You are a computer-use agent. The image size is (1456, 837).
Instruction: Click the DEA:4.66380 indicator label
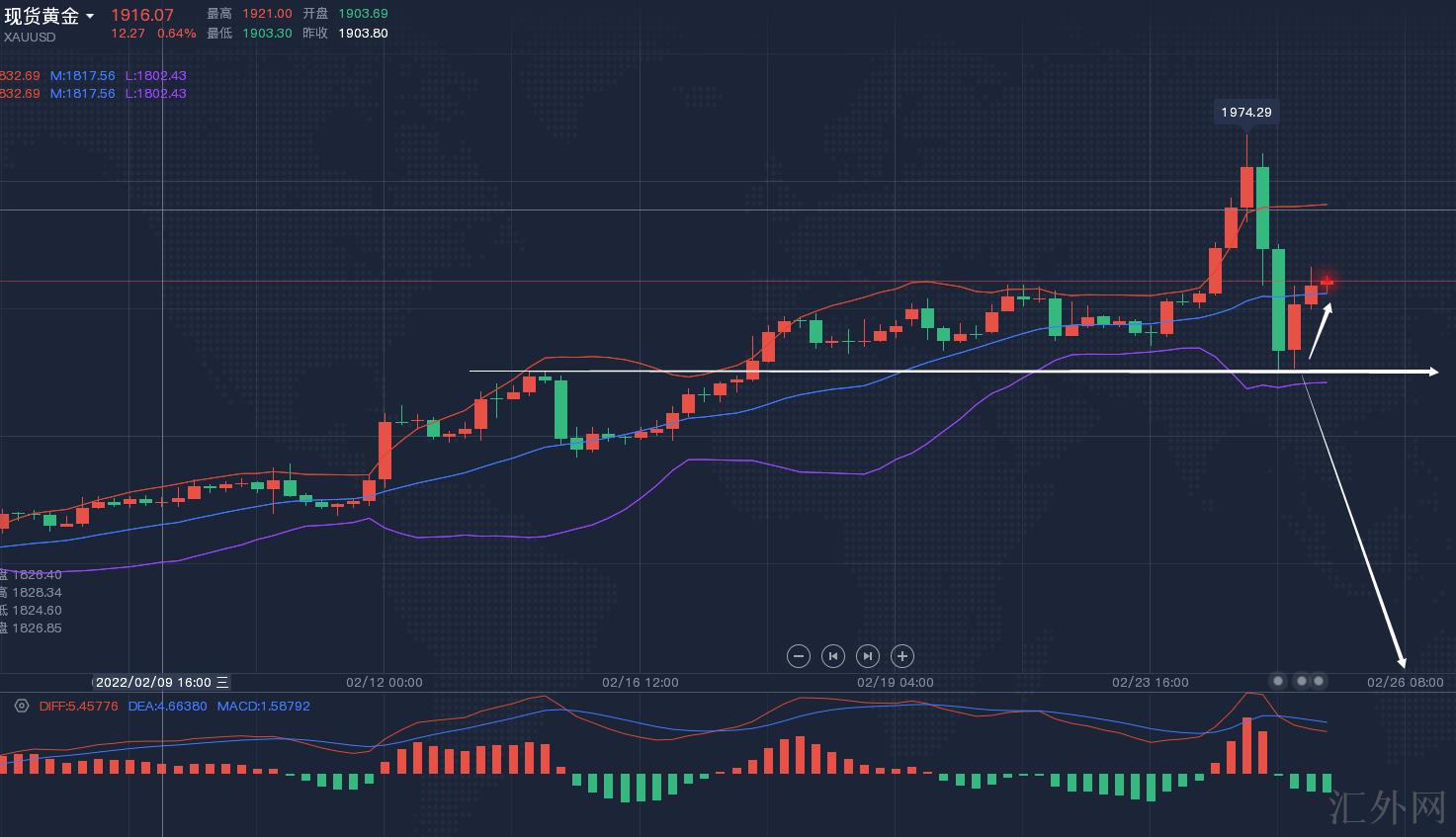click(167, 707)
